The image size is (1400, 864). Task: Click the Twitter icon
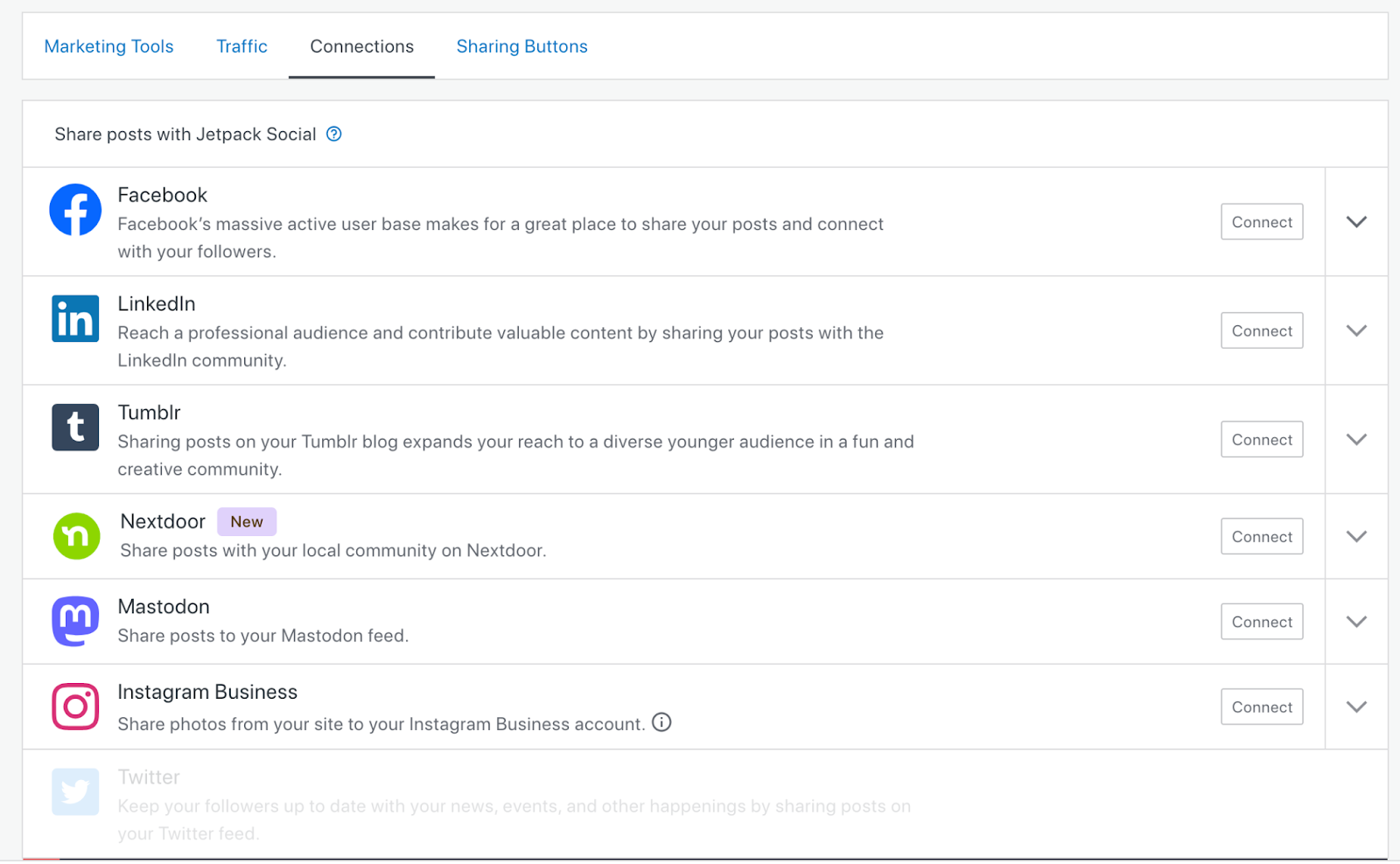[x=75, y=791]
